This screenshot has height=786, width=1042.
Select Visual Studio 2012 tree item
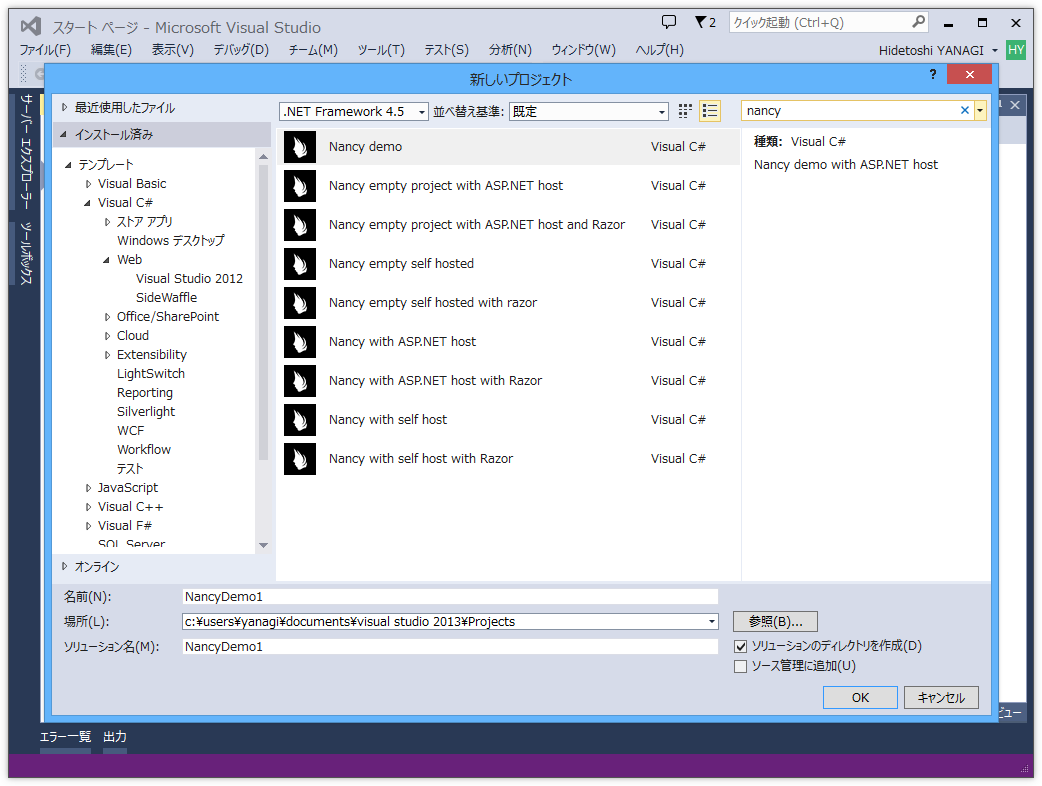[189, 278]
